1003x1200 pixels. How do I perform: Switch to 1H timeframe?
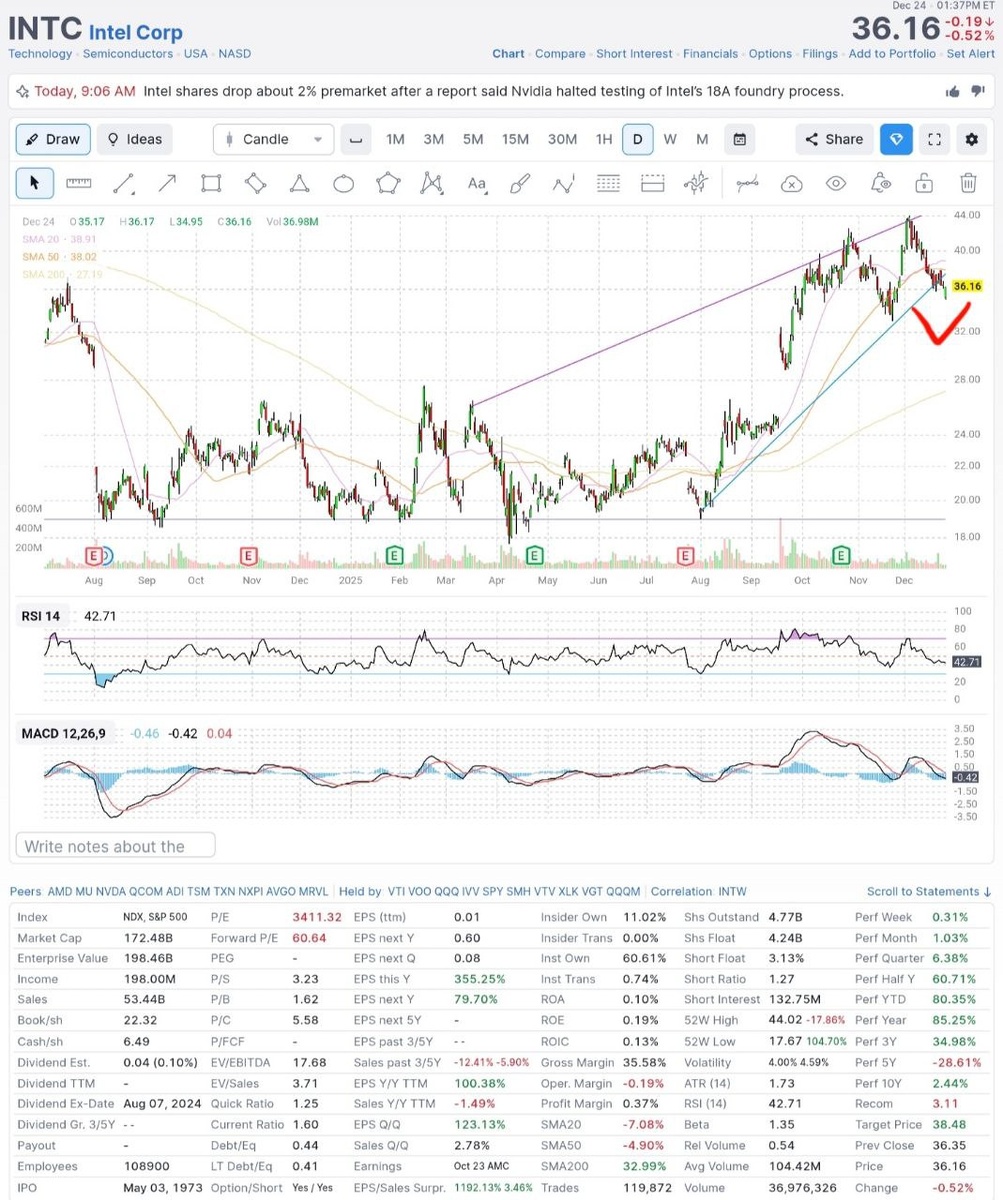click(x=603, y=139)
